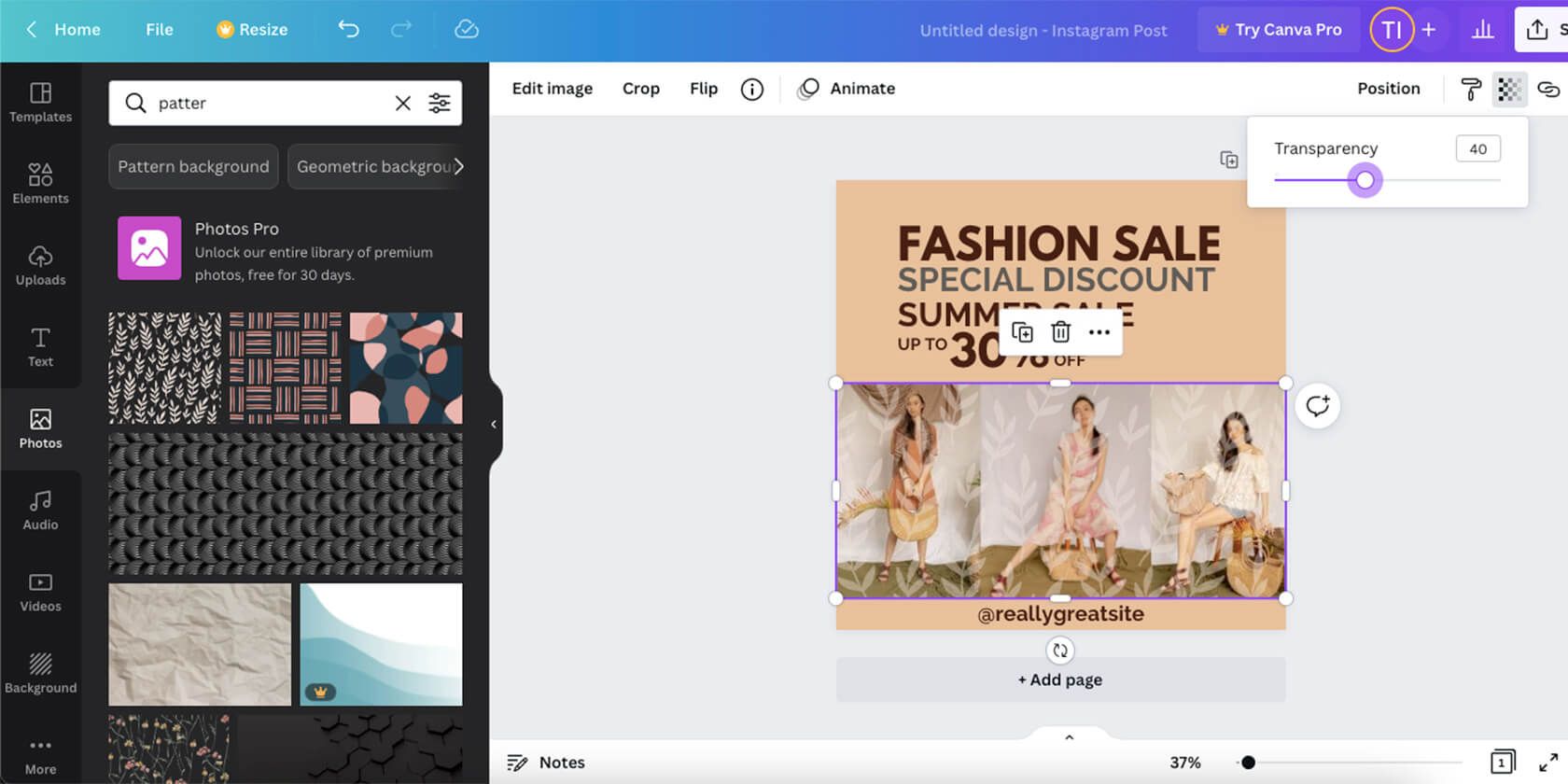Duplicate the selected image from the floating toolbar
The image size is (1568, 784).
tap(1022, 332)
